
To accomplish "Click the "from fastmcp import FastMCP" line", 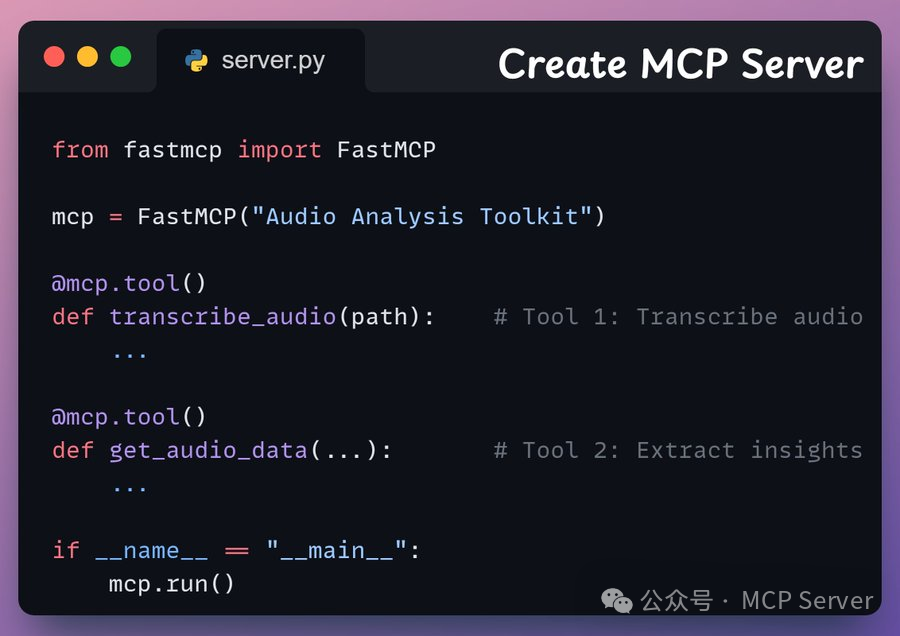I will [x=244, y=150].
